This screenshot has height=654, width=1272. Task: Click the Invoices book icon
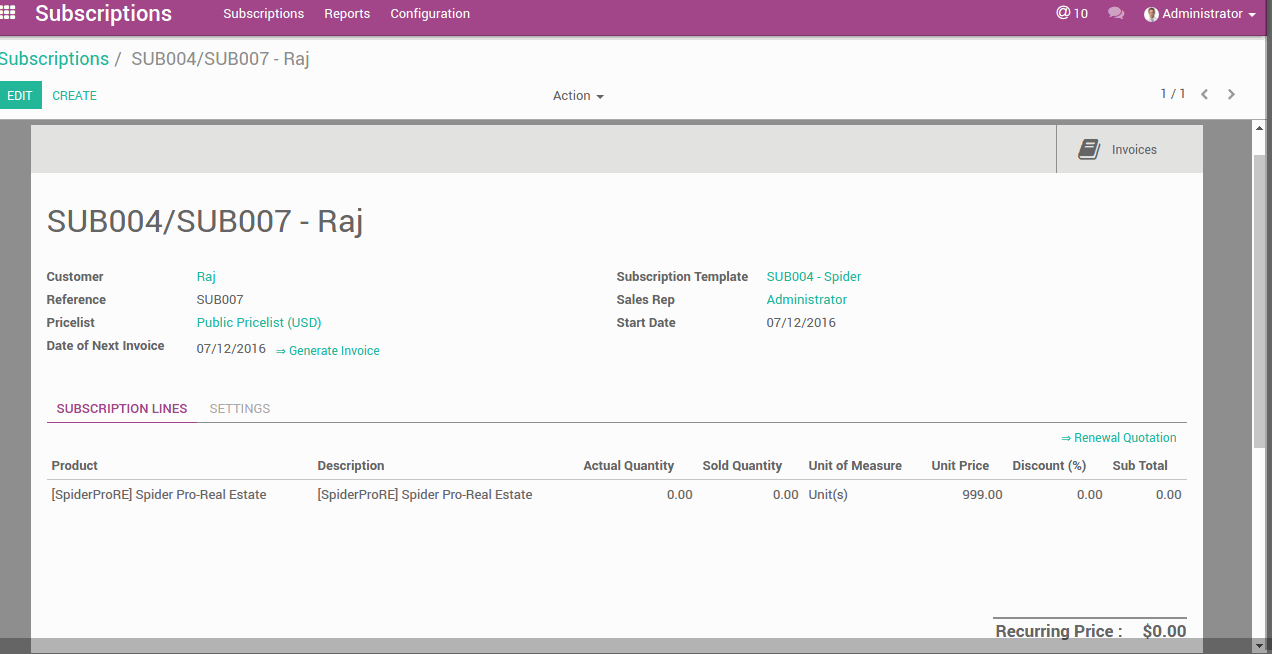pos(1089,150)
